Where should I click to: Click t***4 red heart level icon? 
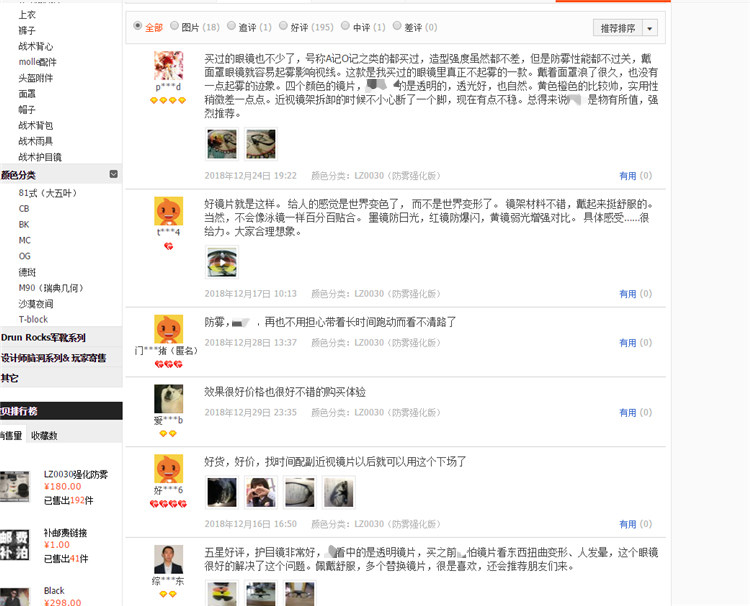click(168, 246)
